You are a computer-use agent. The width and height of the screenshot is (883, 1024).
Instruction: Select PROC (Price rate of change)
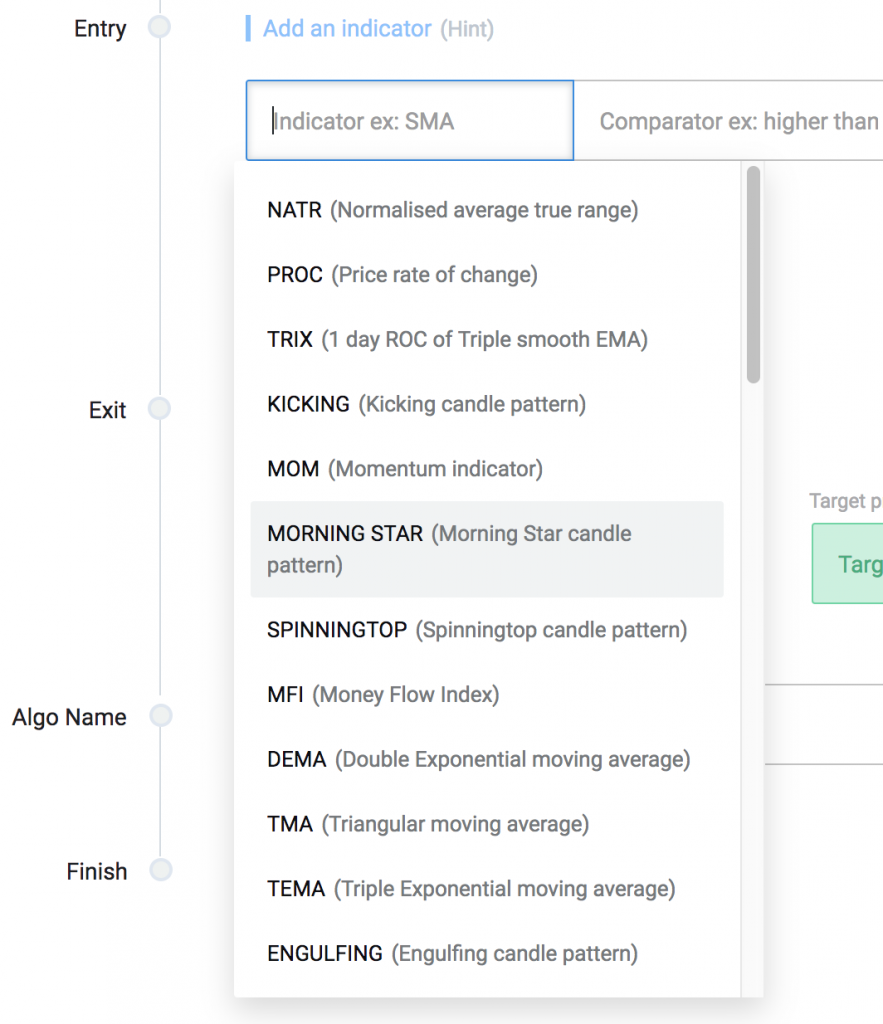pyautogui.click(x=400, y=274)
